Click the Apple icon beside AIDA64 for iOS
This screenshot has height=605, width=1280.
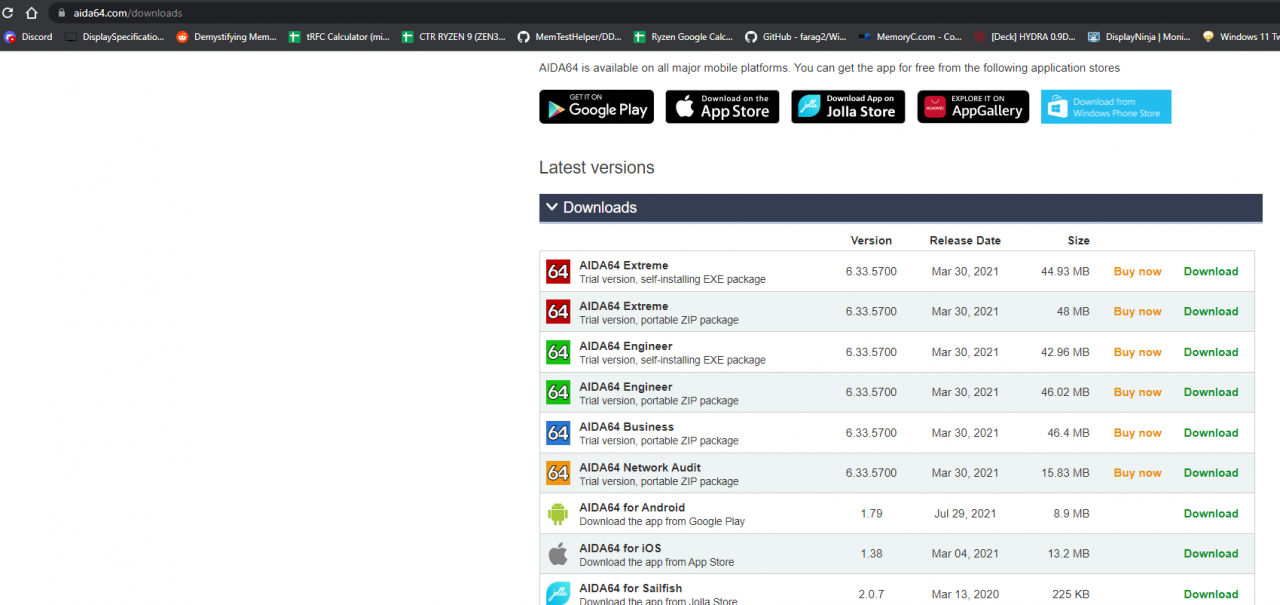pos(558,553)
